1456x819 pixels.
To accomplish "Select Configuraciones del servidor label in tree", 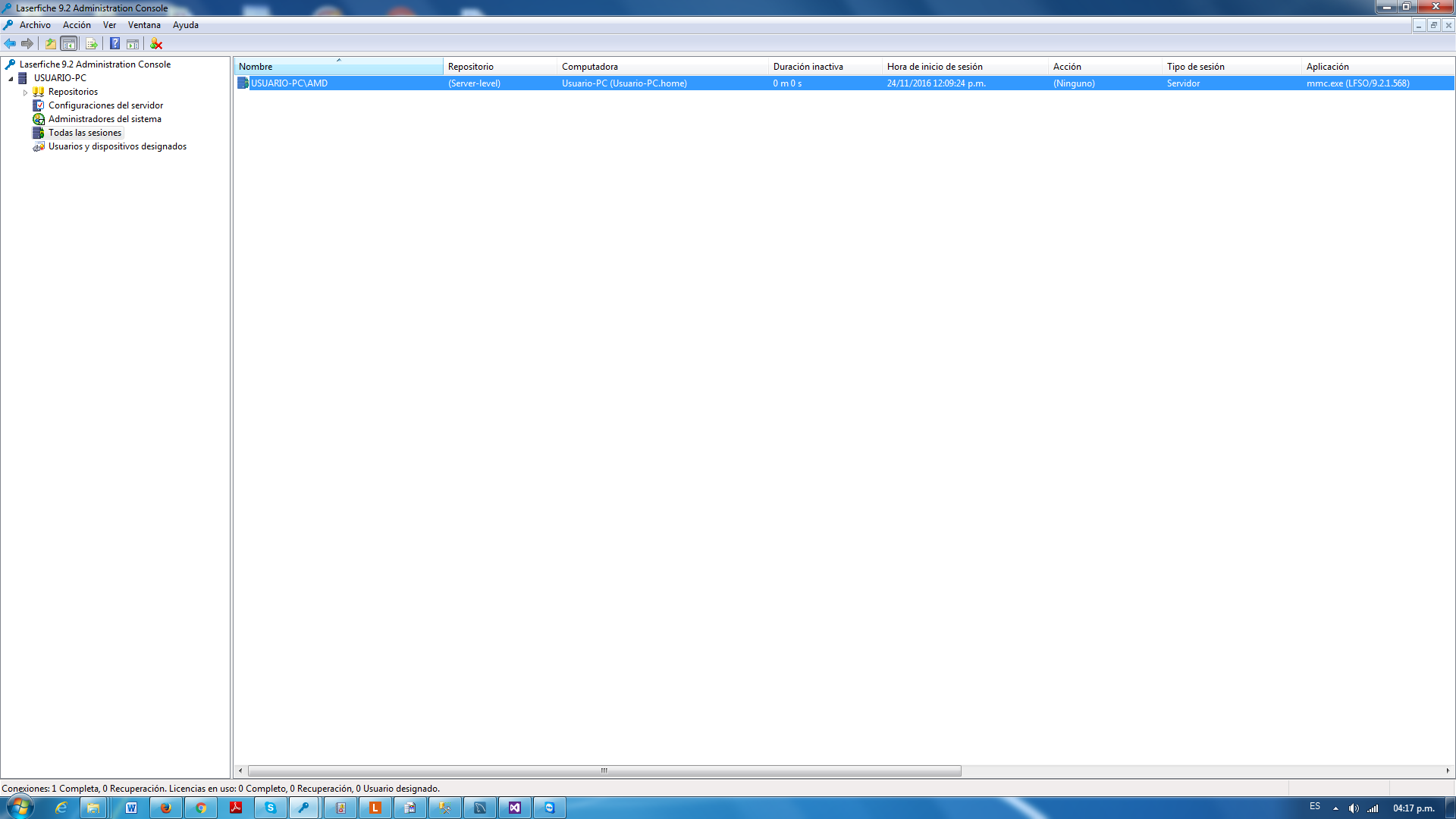I will [x=105, y=105].
